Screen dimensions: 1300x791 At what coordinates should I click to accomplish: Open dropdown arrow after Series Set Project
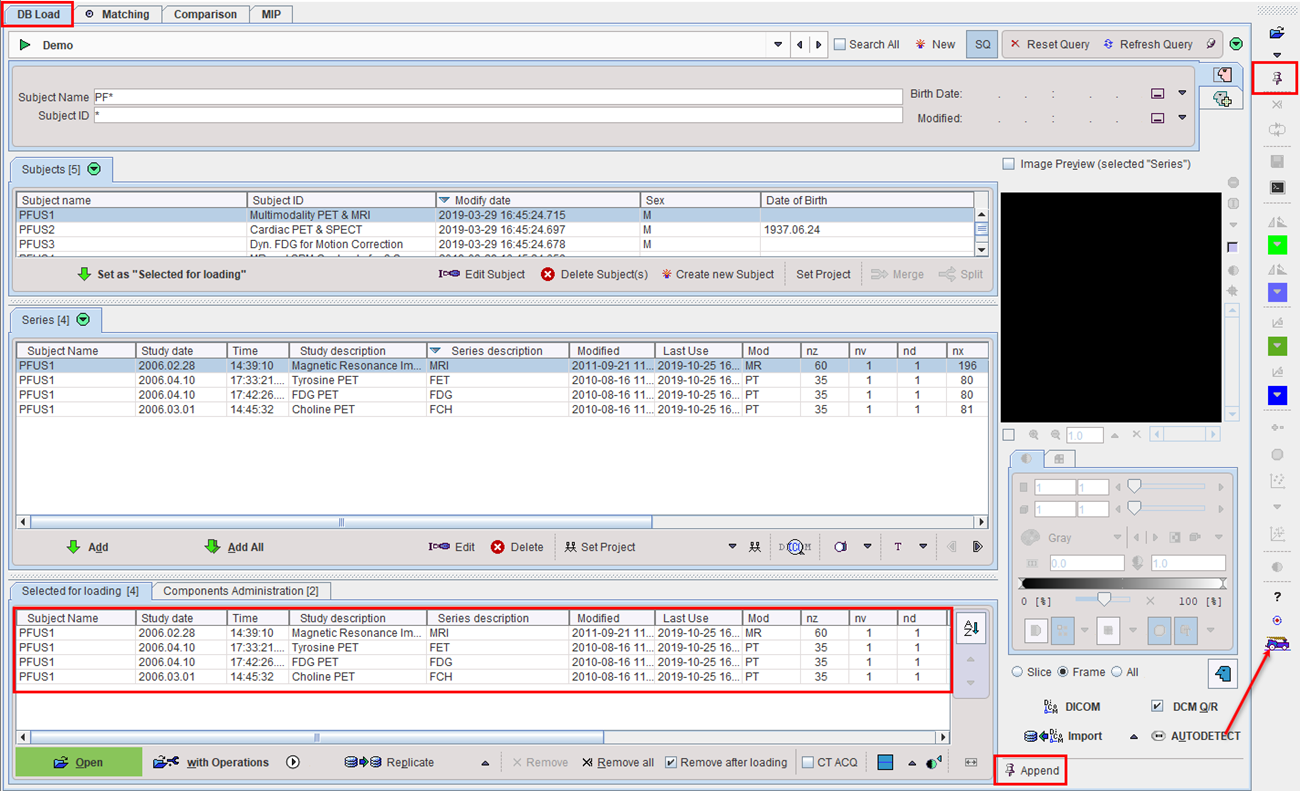pyautogui.click(x=732, y=547)
